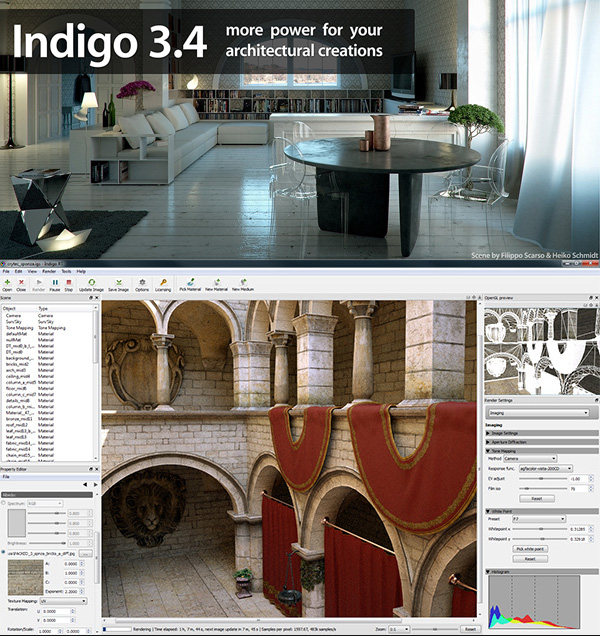
Task: Click Reset under Tone Mapping
Action: point(537,498)
